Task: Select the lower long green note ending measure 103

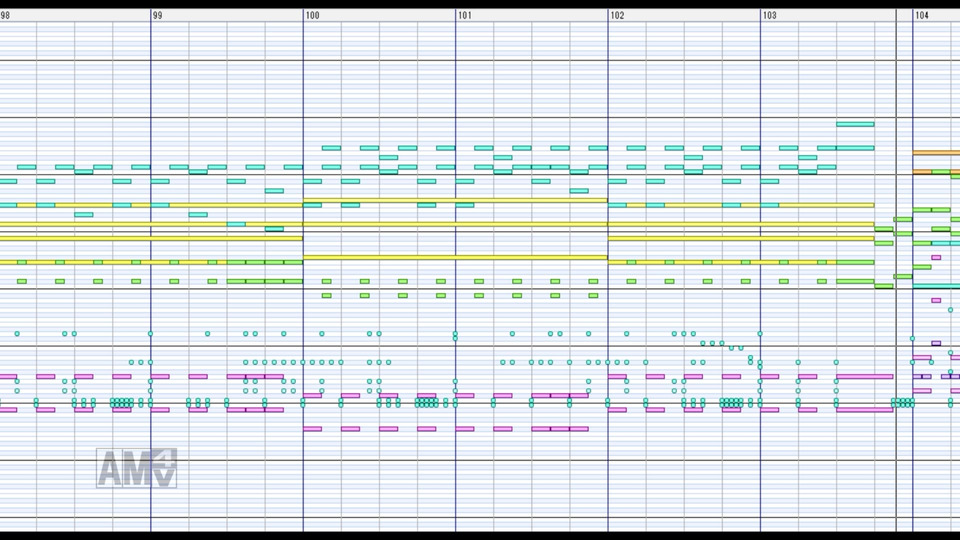Action: (x=855, y=281)
